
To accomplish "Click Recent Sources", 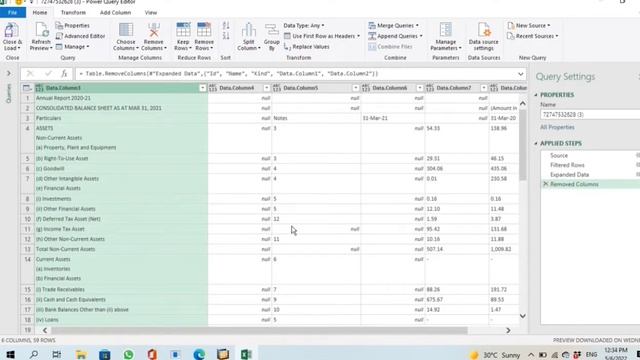I will click(532, 36).
